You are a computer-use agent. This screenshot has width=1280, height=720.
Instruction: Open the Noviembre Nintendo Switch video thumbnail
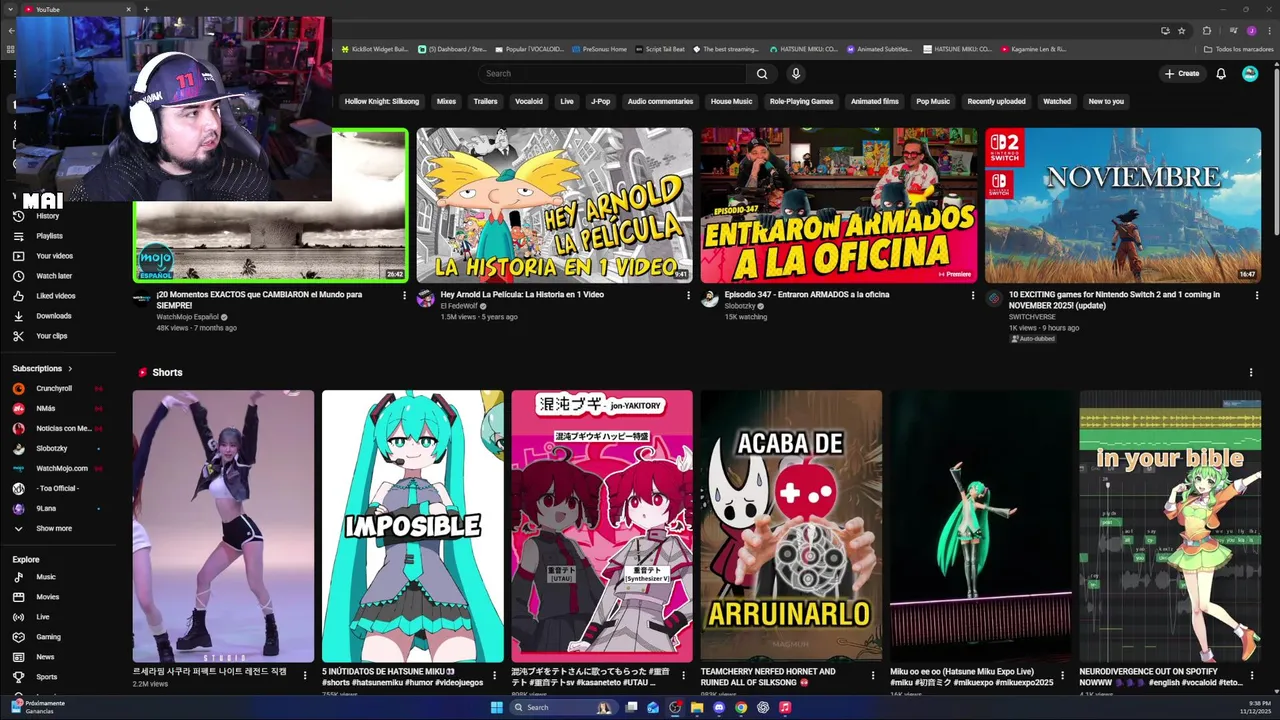pos(1122,205)
